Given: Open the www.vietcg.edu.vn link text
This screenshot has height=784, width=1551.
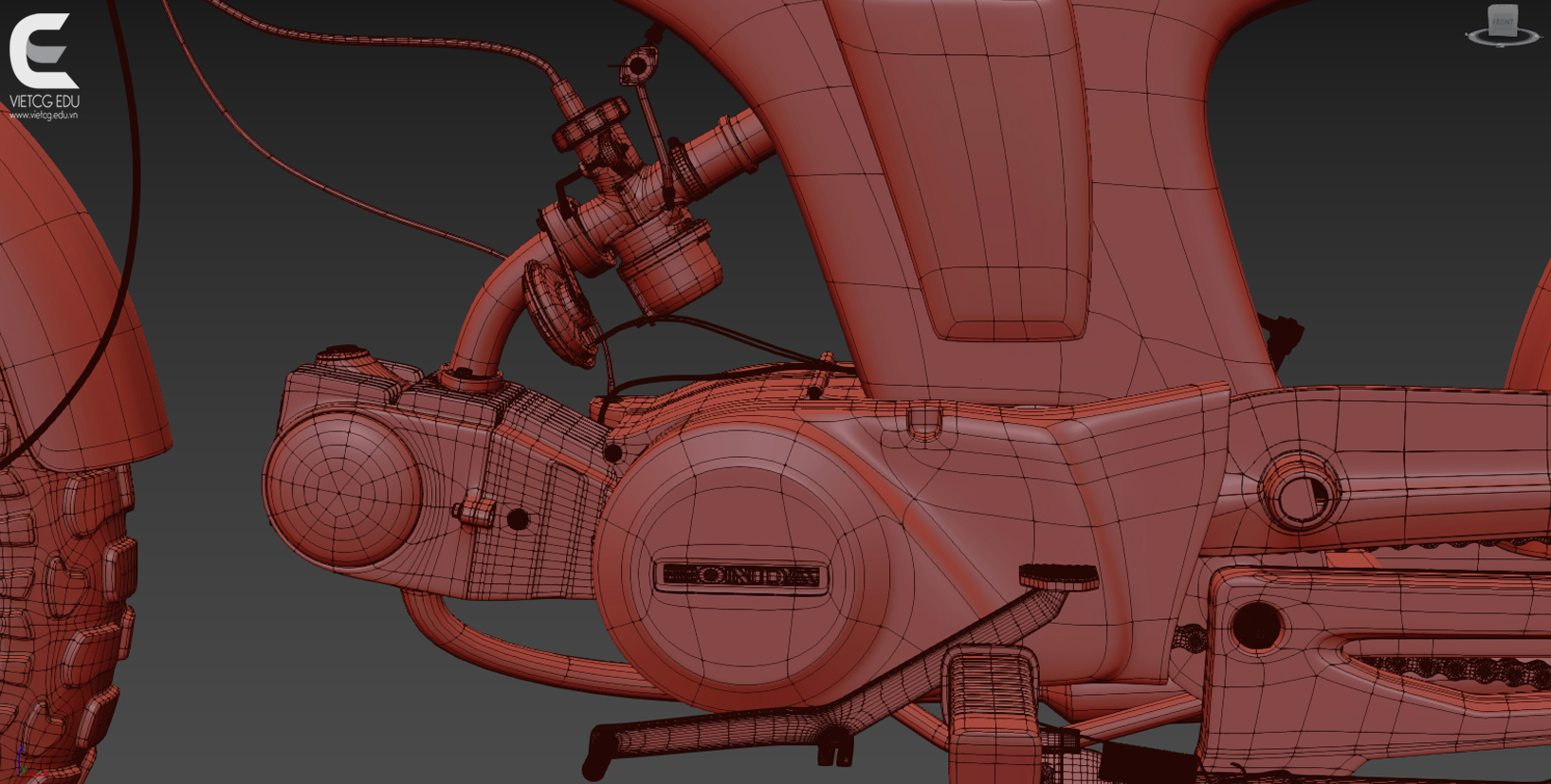Looking at the screenshot, I should click(44, 116).
